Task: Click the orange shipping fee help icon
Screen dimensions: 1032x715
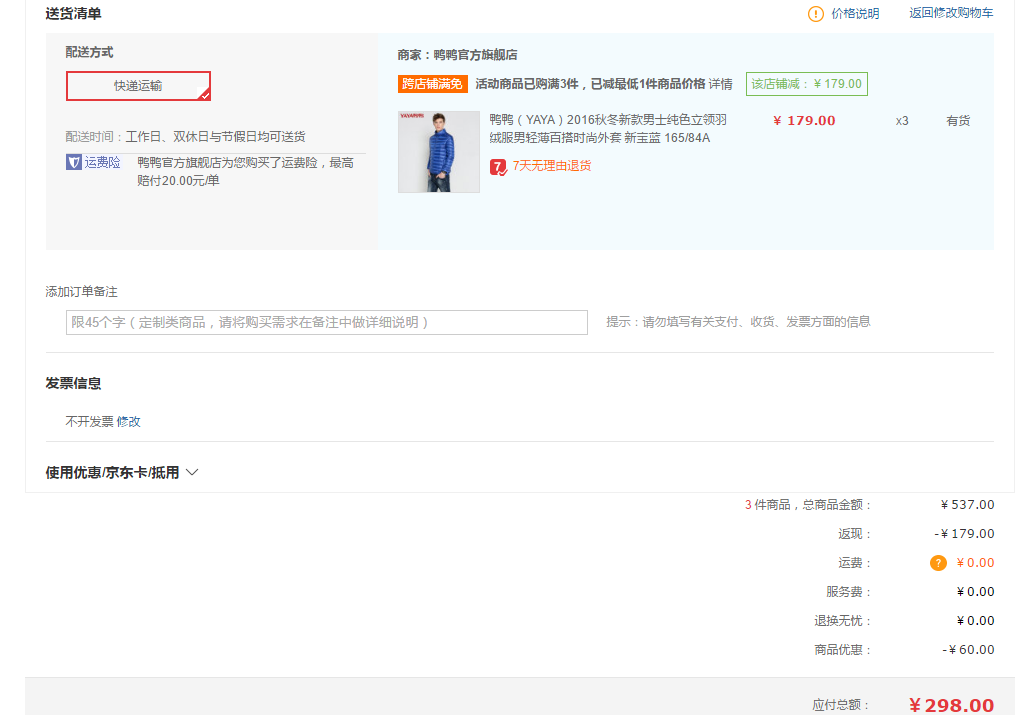Action: pyautogui.click(x=938, y=563)
